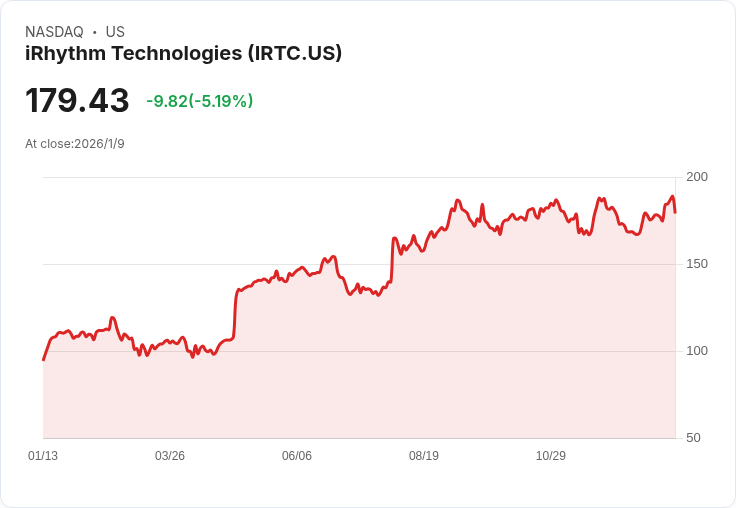Click the At close:2026/1/9 timestamp
736x508 pixels.
(75, 144)
